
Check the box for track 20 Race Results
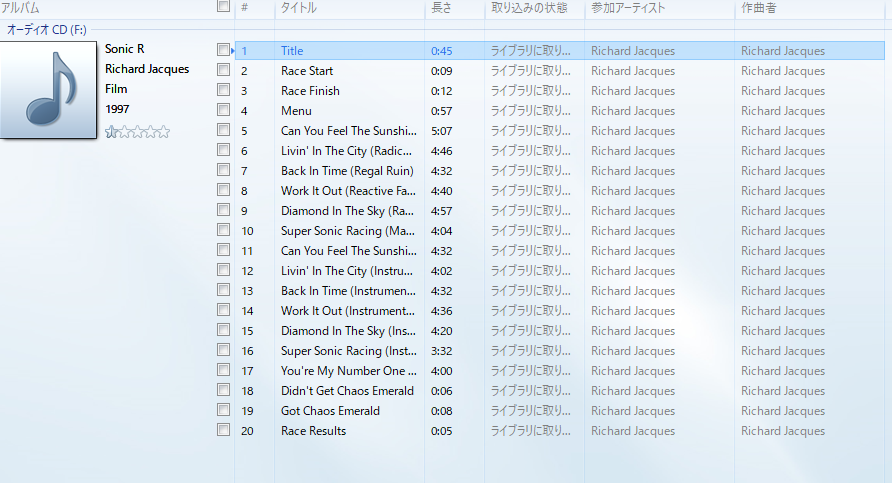(224, 430)
